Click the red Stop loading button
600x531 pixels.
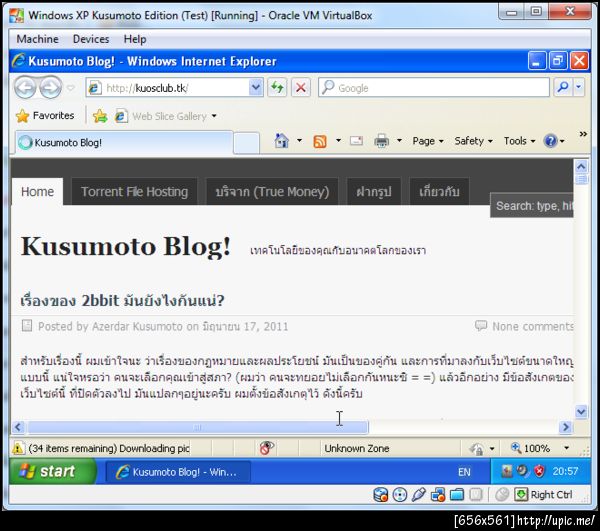pos(300,88)
